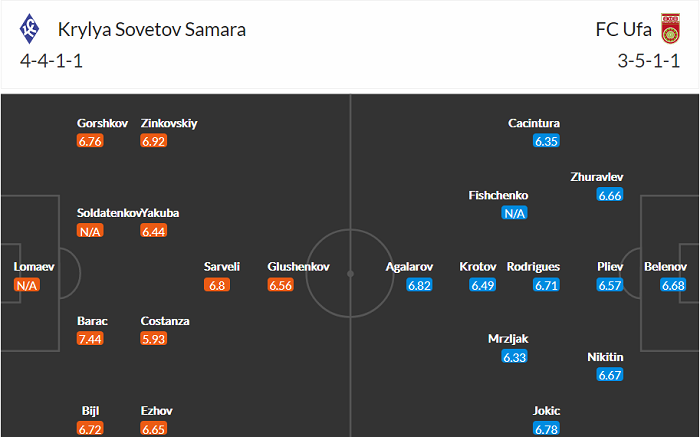Viewport: 700px width, 437px height.
Task: Open Cacintura's player profile
Action: (x=534, y=123)
